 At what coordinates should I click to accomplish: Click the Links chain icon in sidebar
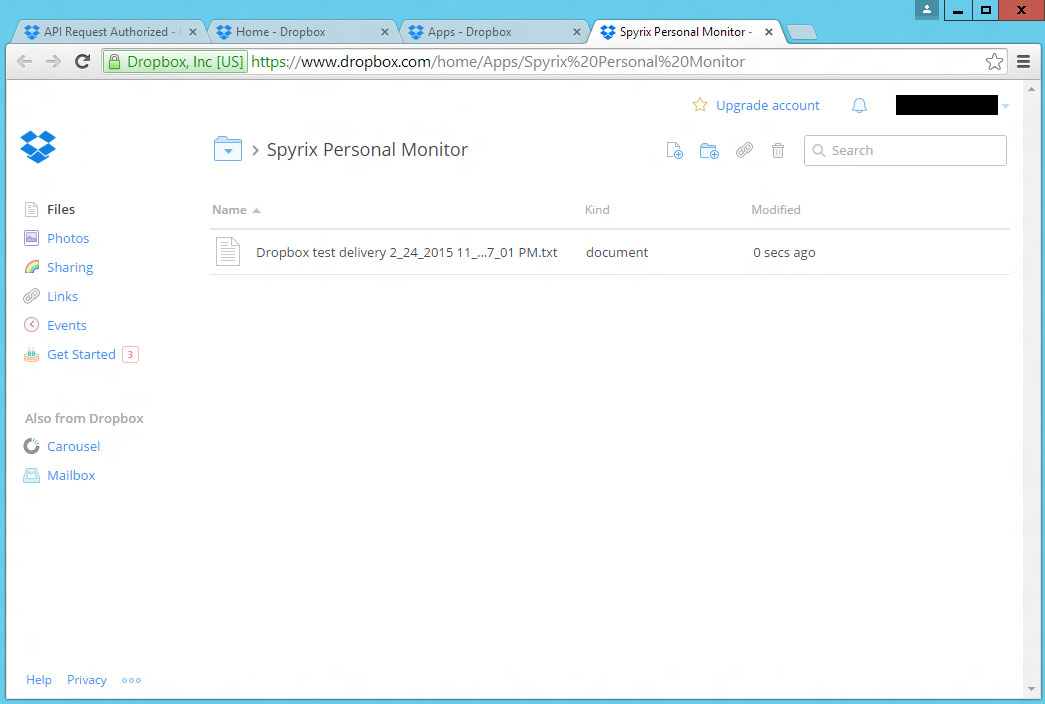pyautogui.click(x=31, y=296)
